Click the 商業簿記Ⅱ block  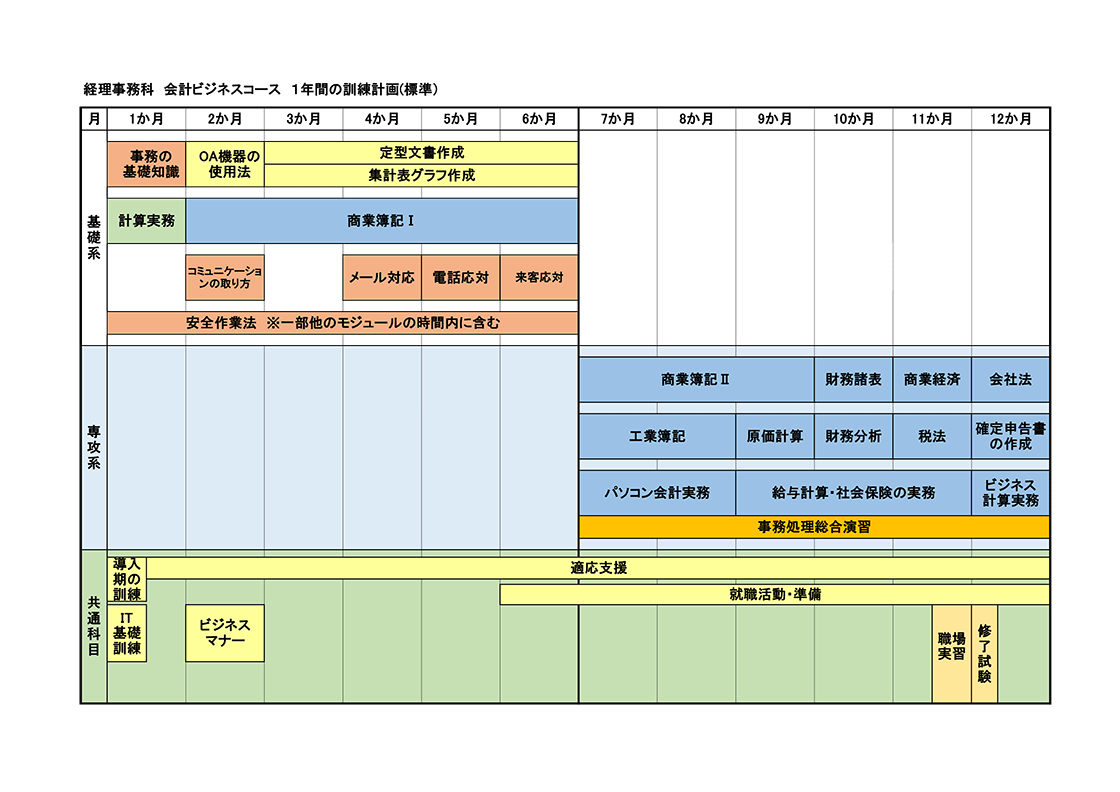point(696,379)
